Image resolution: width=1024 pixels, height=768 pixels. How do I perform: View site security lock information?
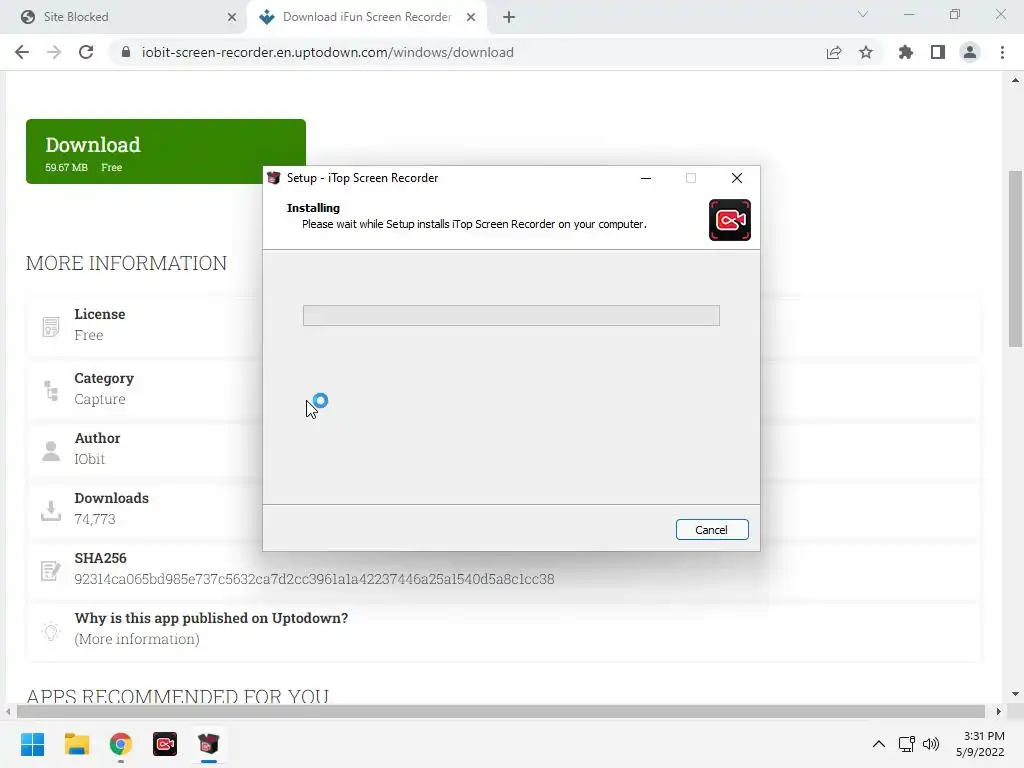click(126, 52)
